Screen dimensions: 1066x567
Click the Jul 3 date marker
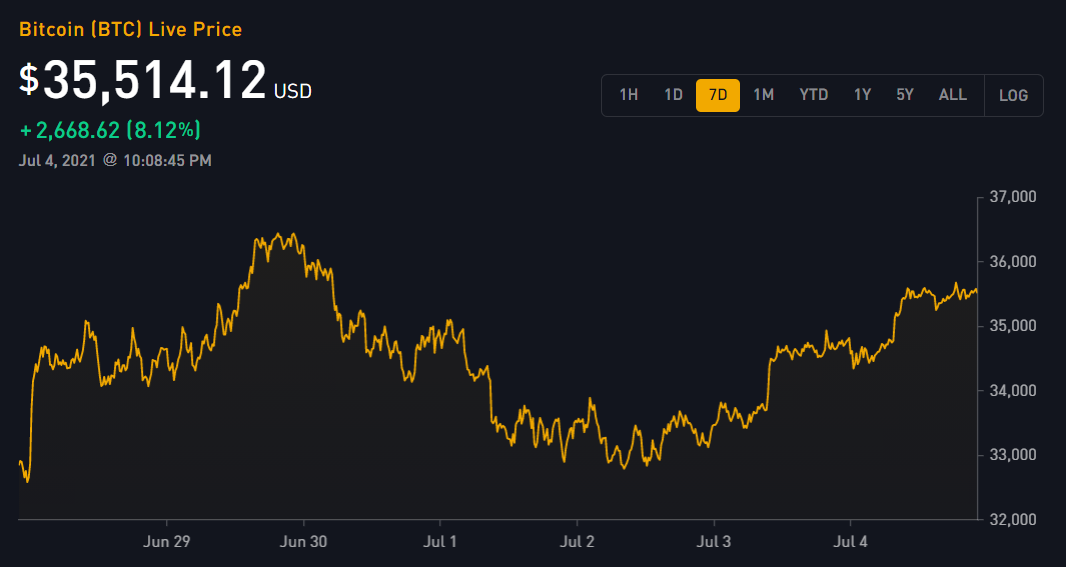click(715, 542)
